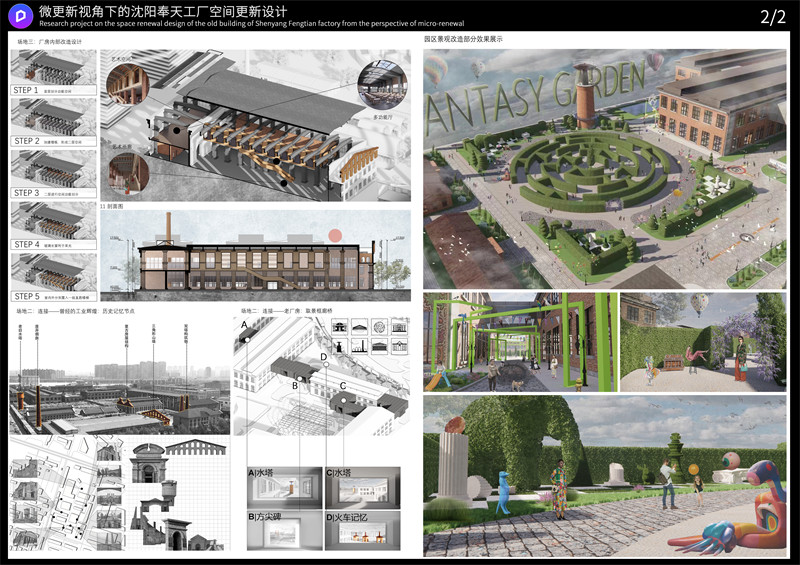This screenshot has height=565, width=800.
Task: Click the pink sun circle in section drawing
Action: click(336, 235)
